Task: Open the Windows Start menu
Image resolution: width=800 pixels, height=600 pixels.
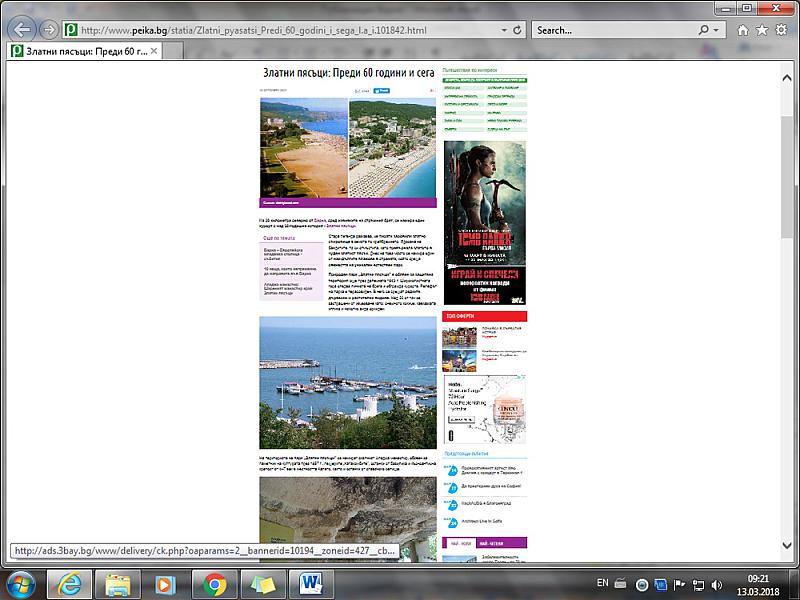Action: 20,583
